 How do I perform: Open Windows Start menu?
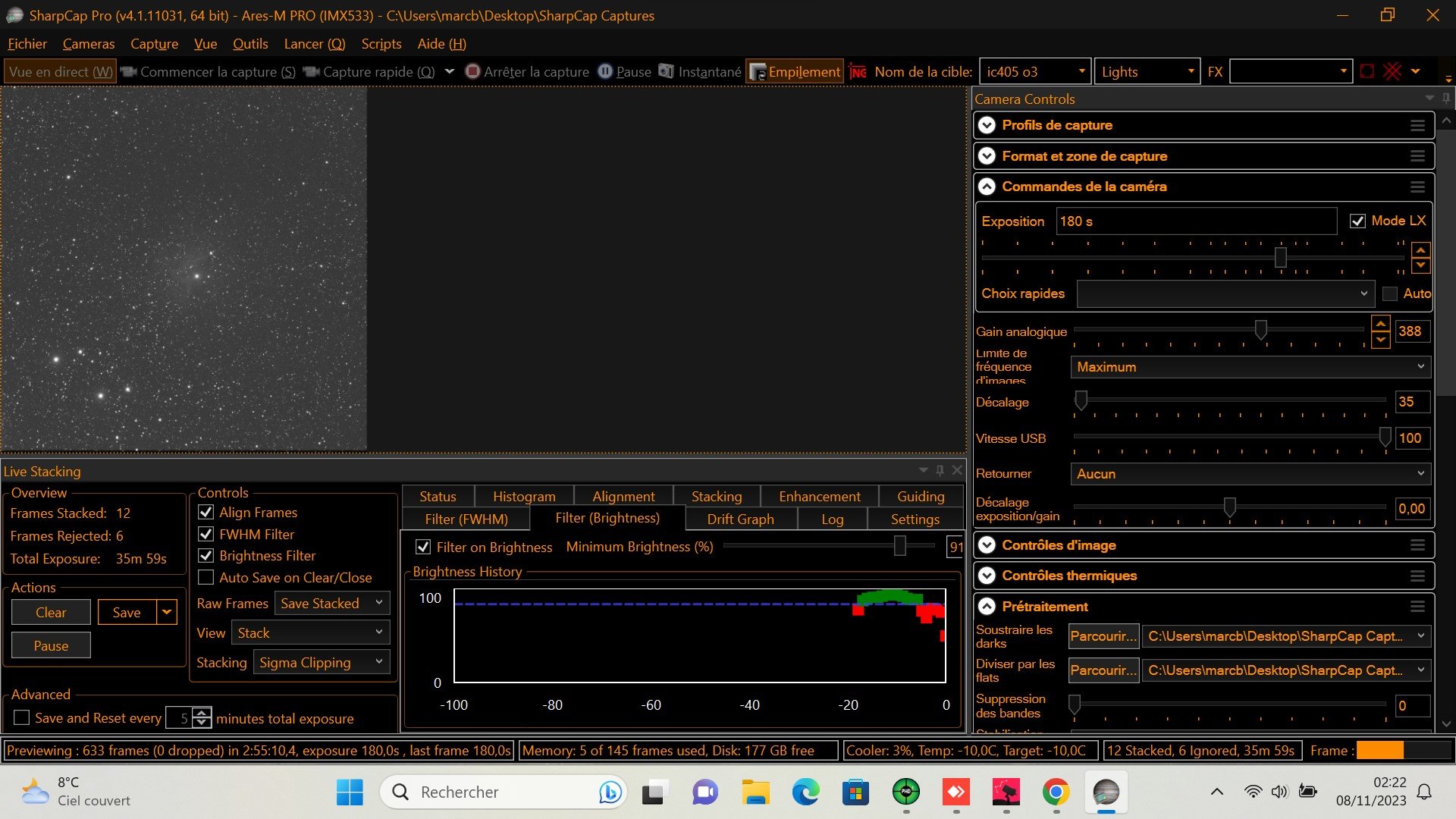(x=350, y=792)
